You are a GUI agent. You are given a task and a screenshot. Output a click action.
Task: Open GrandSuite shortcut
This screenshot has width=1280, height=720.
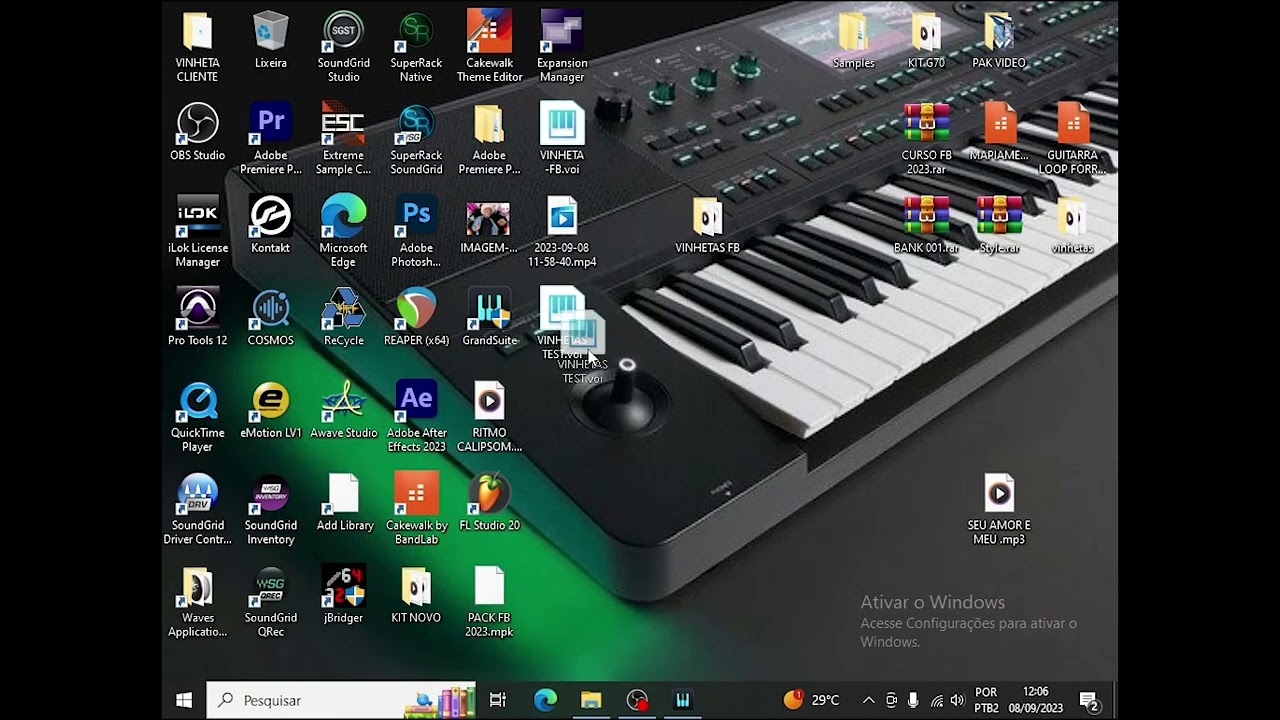(489, 317)
